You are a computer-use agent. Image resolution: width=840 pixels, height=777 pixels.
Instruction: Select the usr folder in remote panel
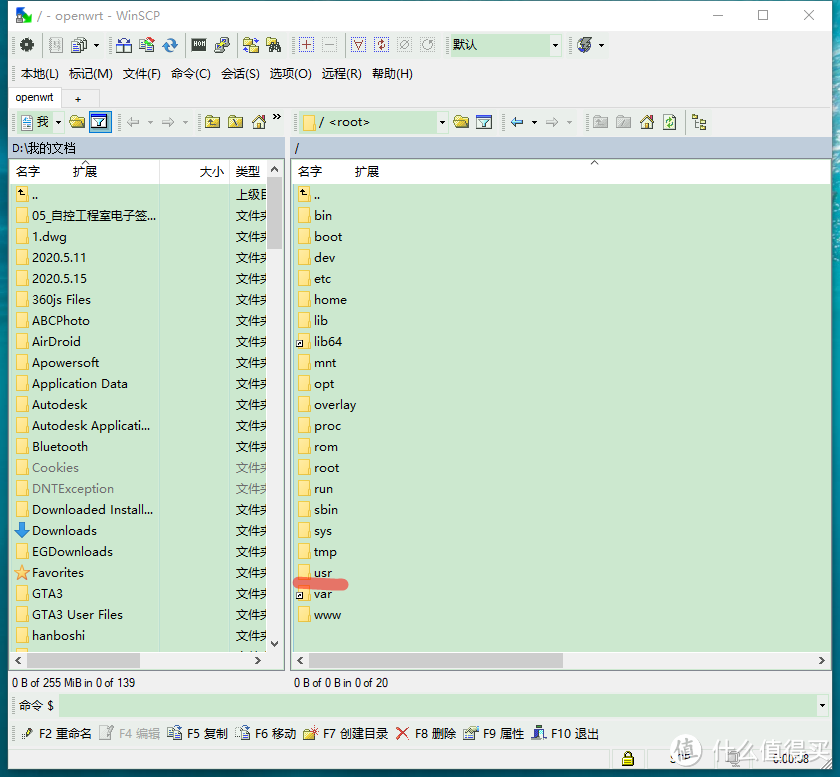pyautogui.click(x=322, y=573)
